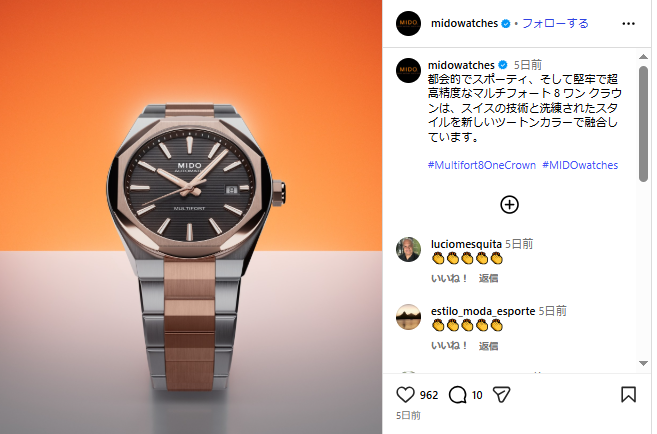Click 返信 under luciomesquita's comment

489,278
